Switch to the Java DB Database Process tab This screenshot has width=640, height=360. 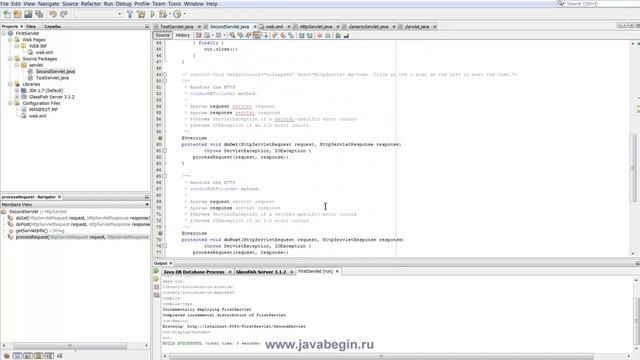(x=194, y=271)
